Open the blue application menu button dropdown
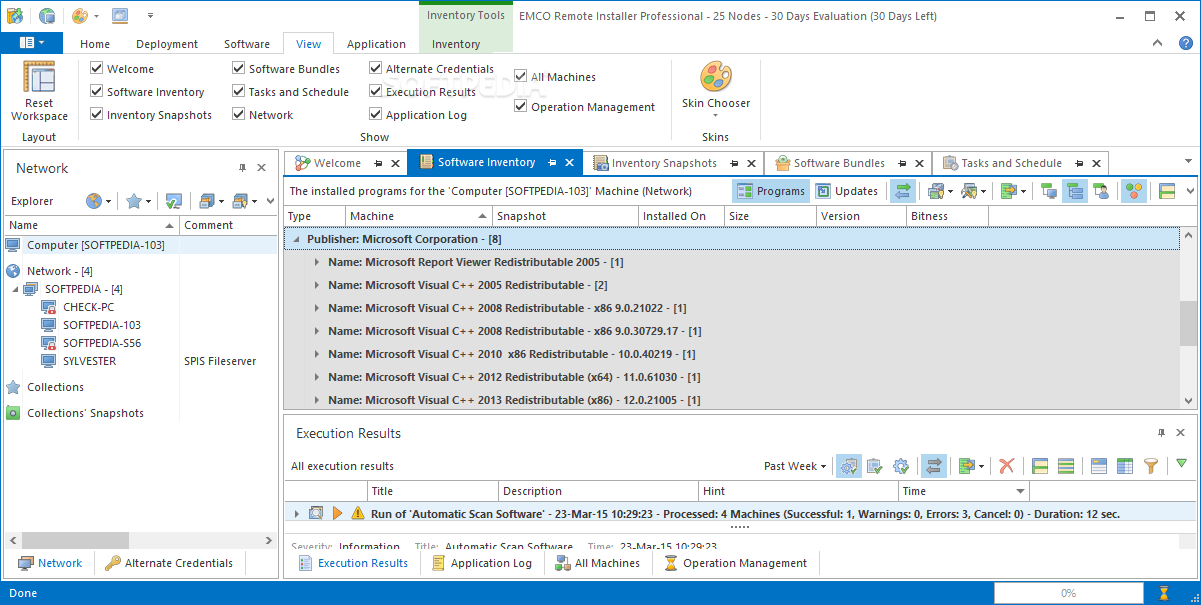The image size is (1201, 605). (32, 43)
